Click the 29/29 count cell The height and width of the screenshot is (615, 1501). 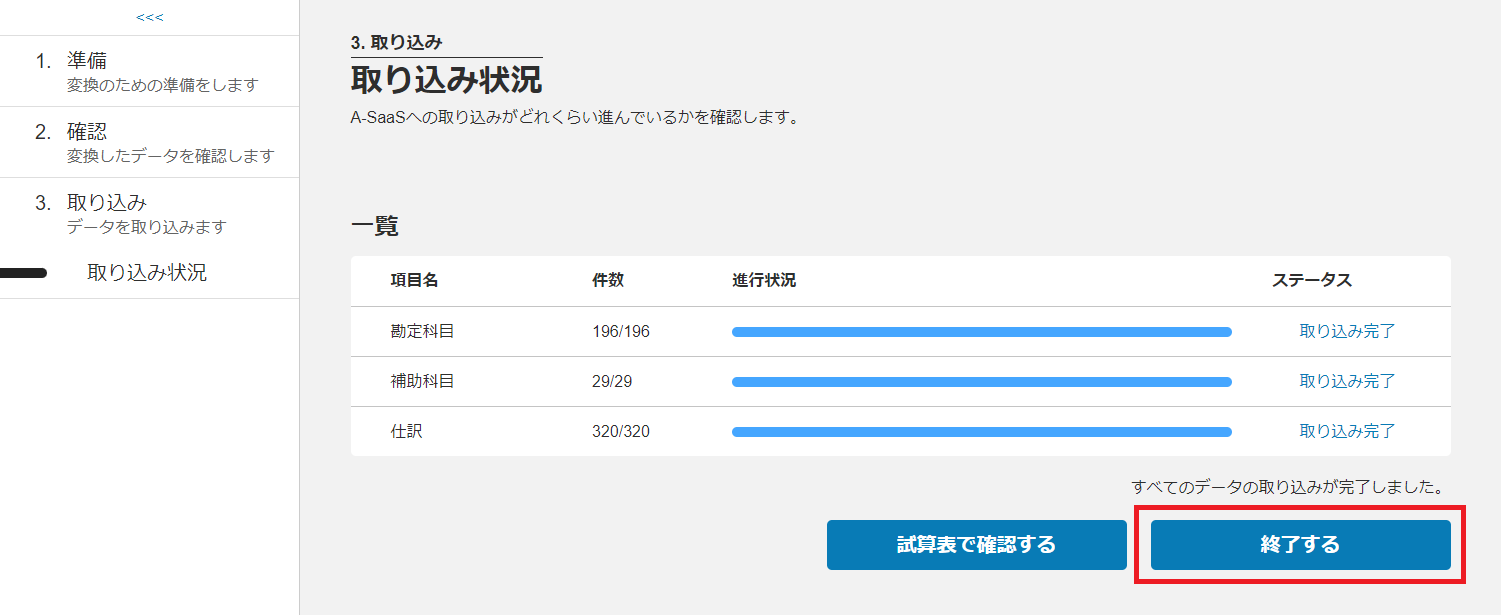pos(612,381)
